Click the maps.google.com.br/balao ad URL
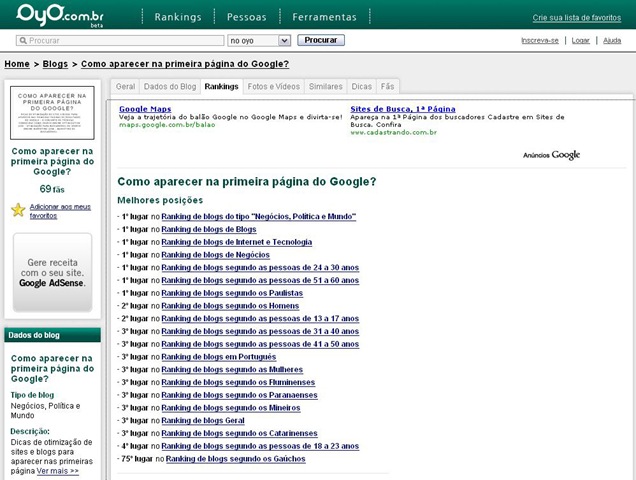 coord(167,125)
